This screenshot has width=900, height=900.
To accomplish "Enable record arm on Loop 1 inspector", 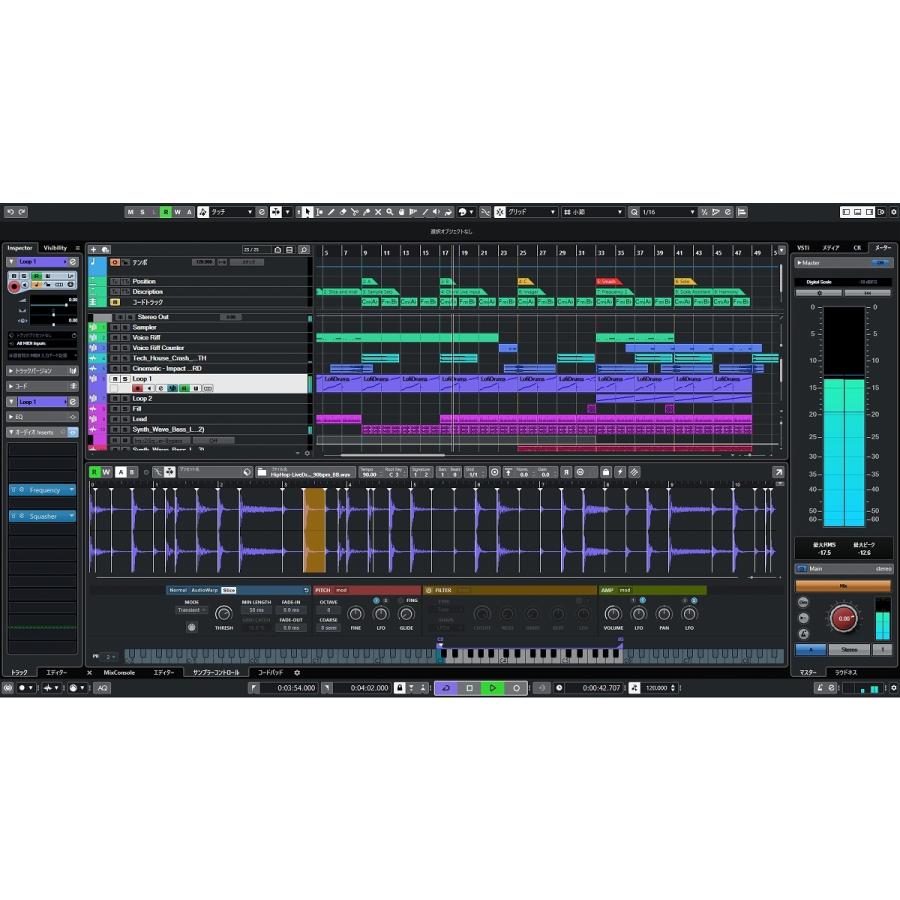I will tap(13, 286).
